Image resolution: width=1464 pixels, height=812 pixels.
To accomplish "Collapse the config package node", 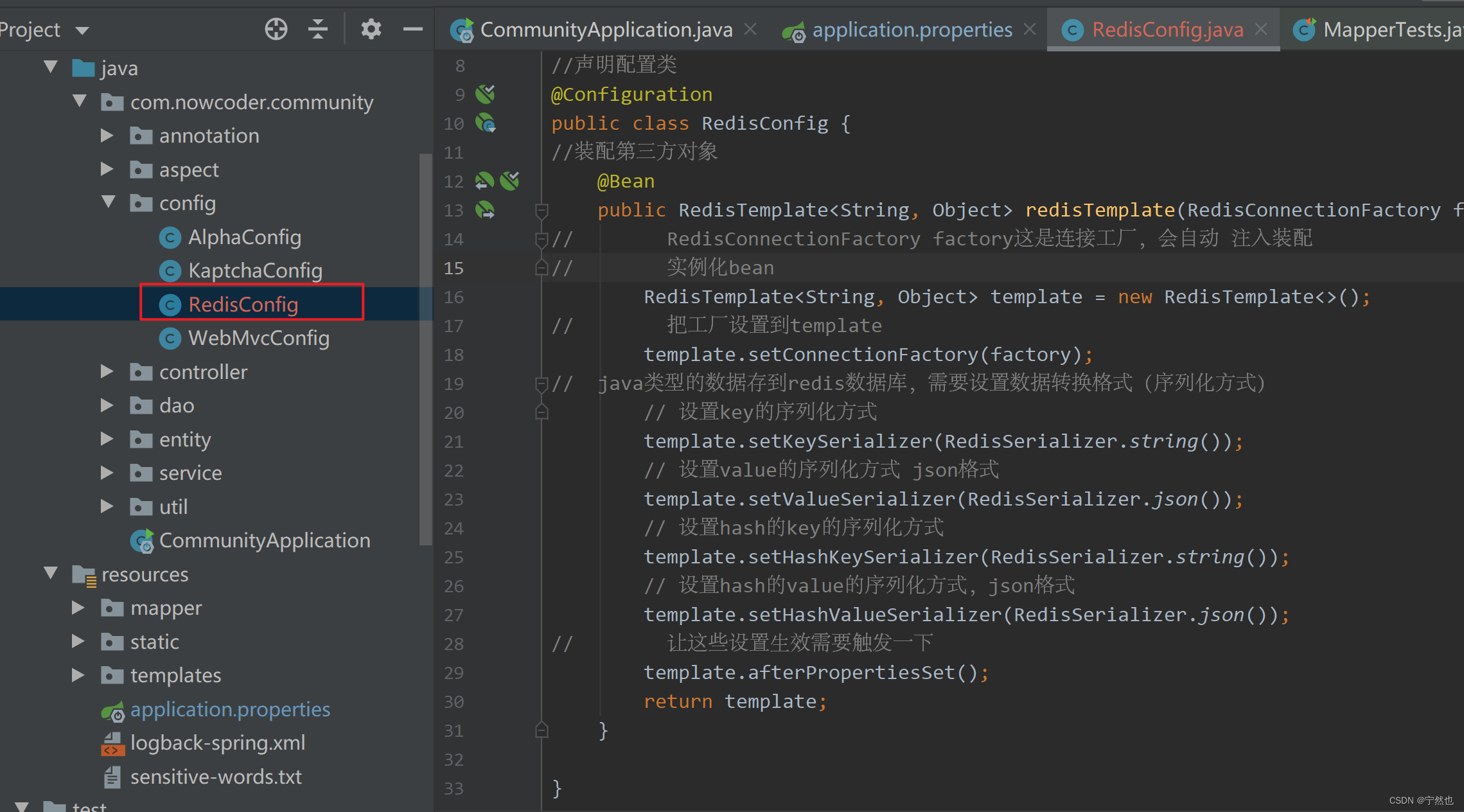I will pos(108,203).
